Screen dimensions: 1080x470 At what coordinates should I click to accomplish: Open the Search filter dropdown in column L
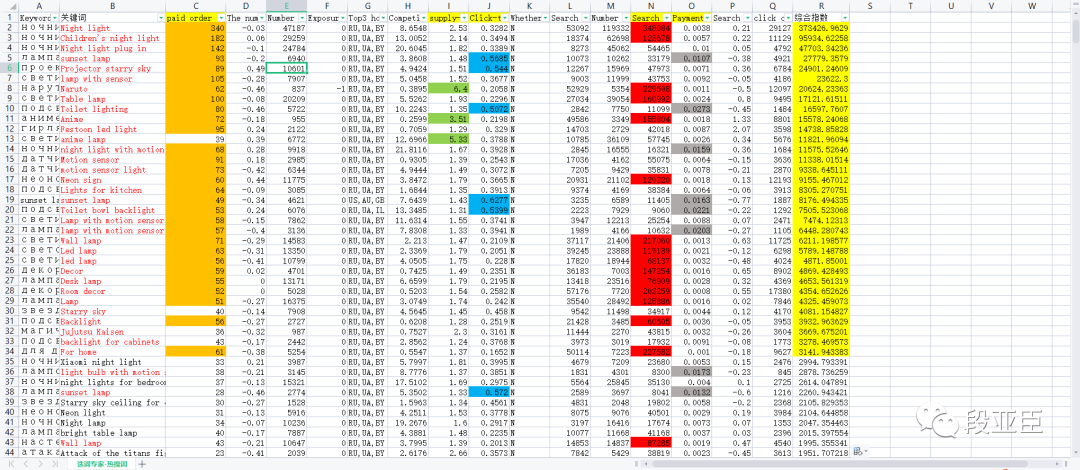click(x=585, y=18)
